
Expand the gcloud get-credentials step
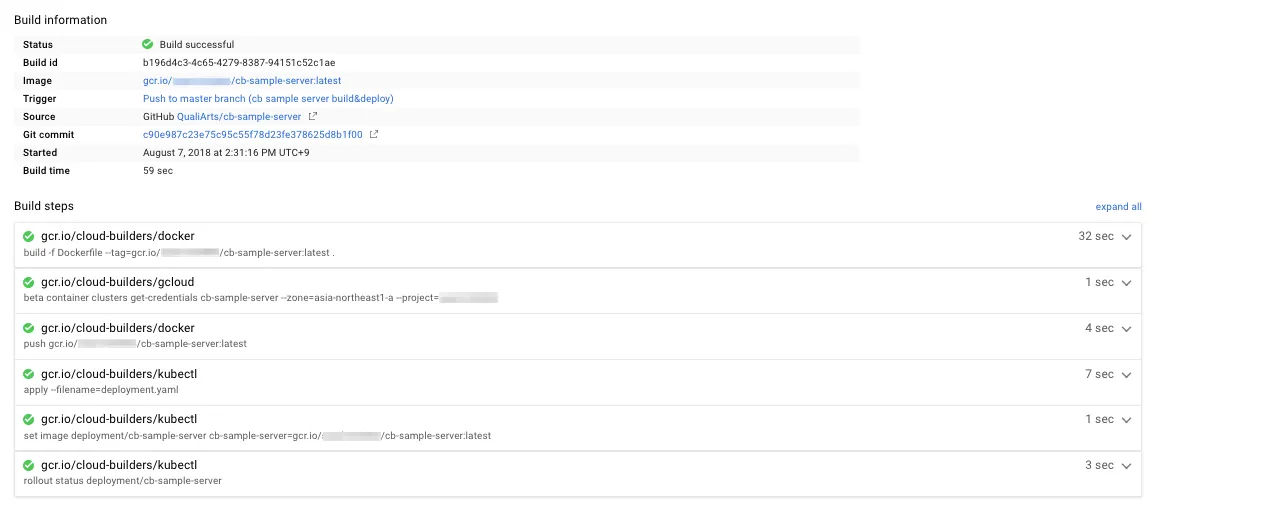click(1126, 283)
